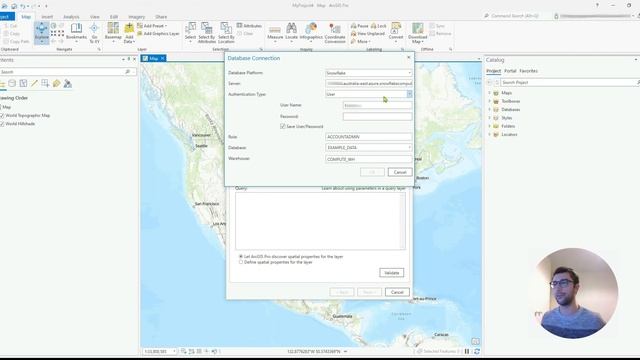This screenshot has height=360, width=640.
Task: Click the More labeling options button
Action: pos(361,41)
